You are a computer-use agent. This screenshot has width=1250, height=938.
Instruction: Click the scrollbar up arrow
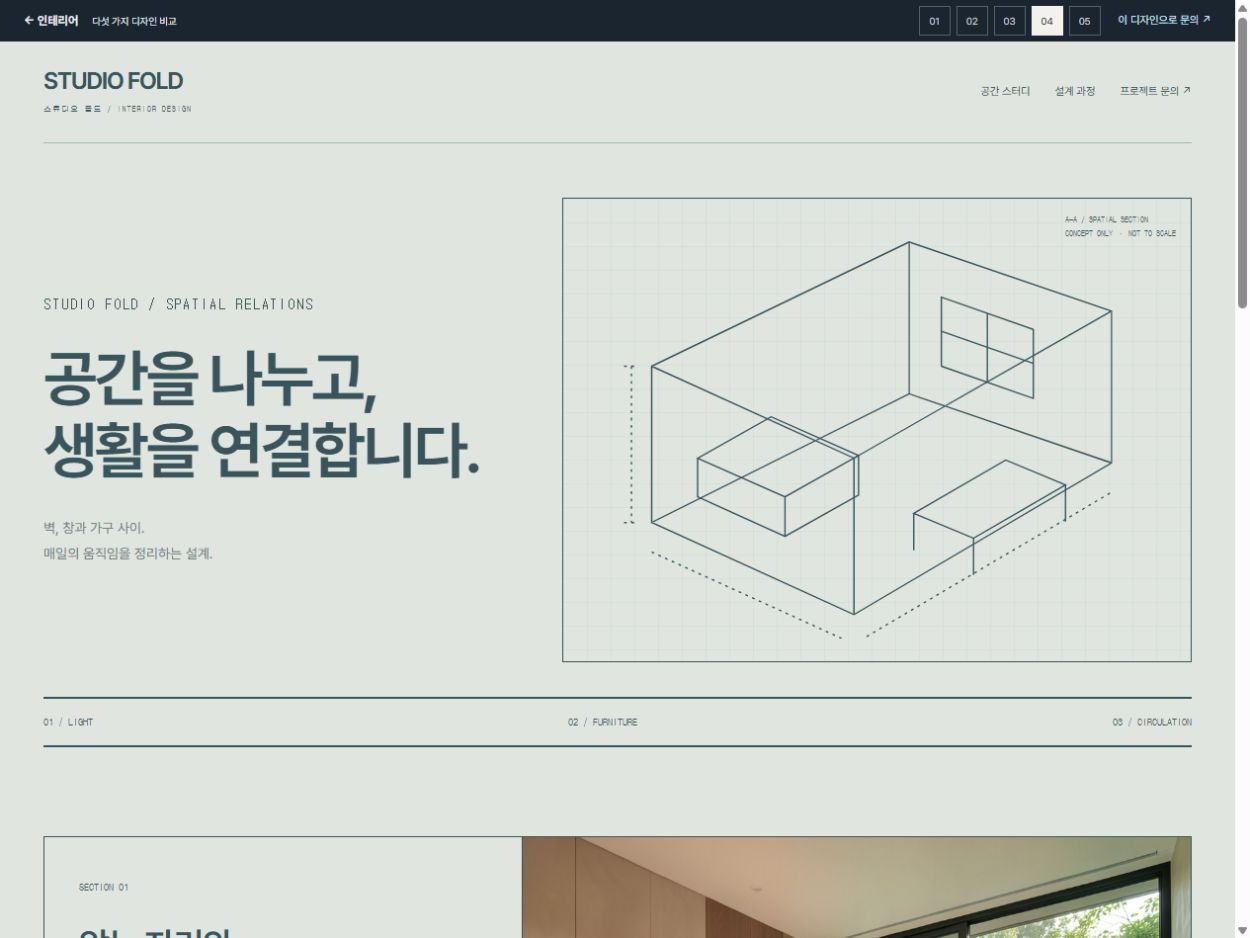pos(1242,8)
